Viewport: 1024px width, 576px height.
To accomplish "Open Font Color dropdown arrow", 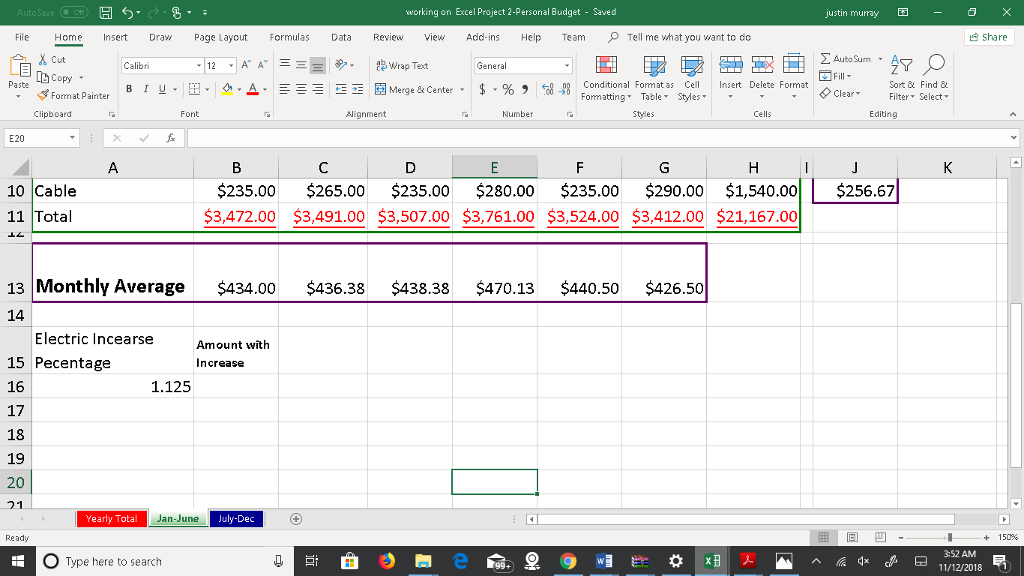I will click(264, 89).
